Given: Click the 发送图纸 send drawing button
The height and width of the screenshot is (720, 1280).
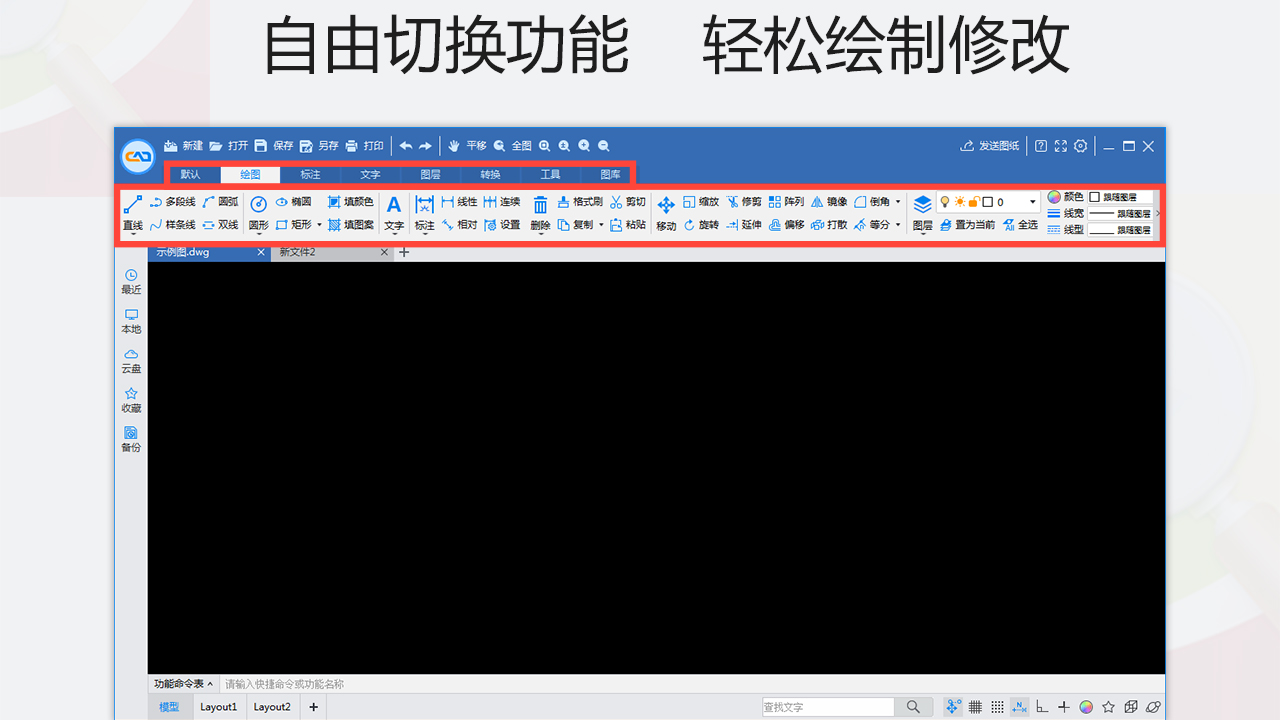Looking at the screenshot, I should (989, 146).
